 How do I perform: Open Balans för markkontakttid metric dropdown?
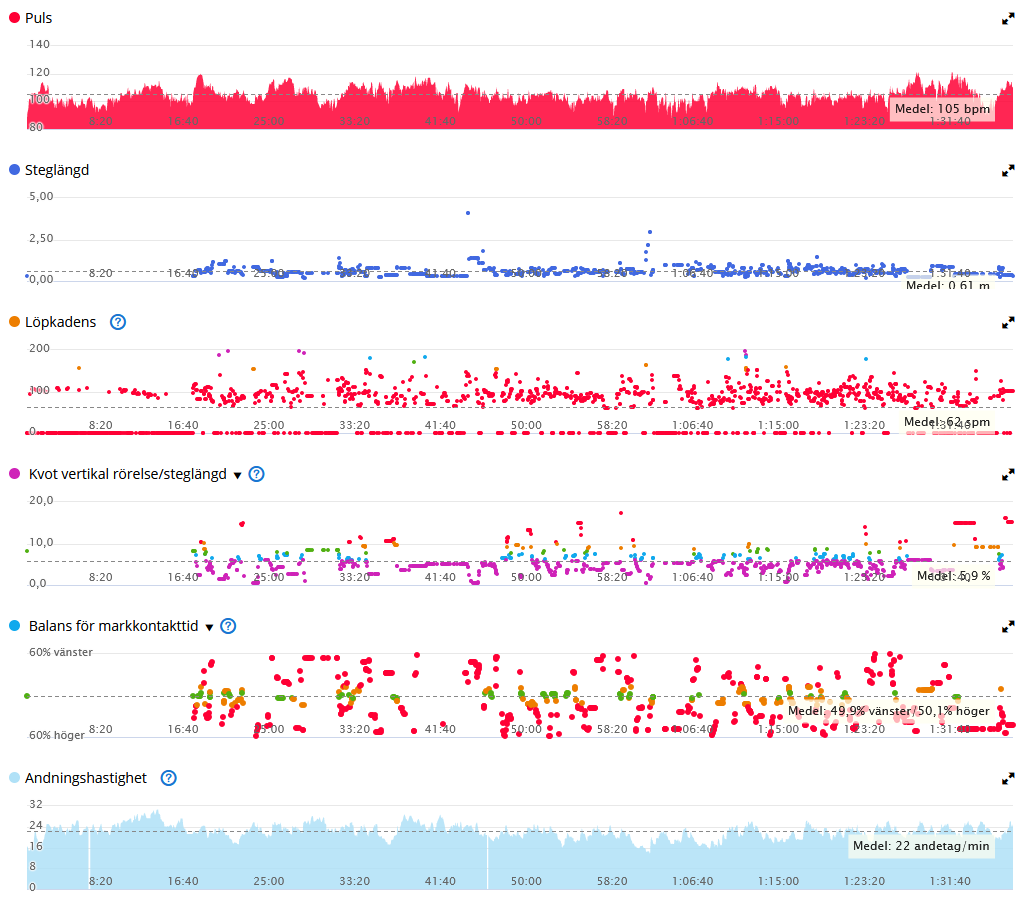[209, 628]
